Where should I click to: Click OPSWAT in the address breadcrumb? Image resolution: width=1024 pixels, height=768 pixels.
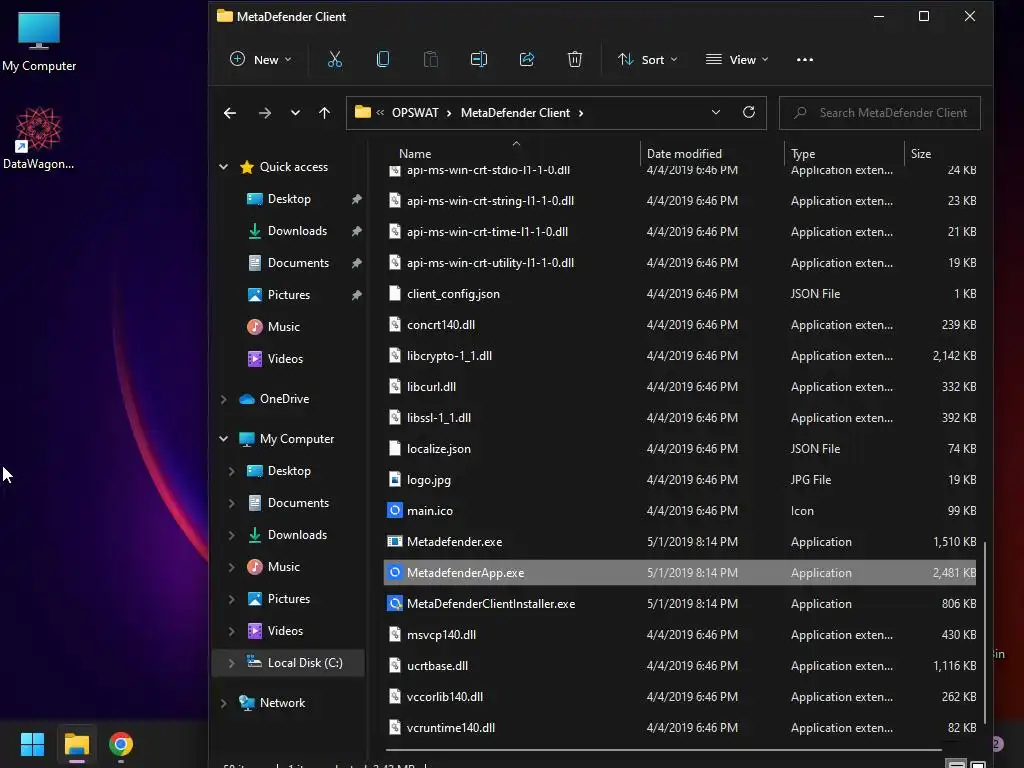click(x=415, y=112)
